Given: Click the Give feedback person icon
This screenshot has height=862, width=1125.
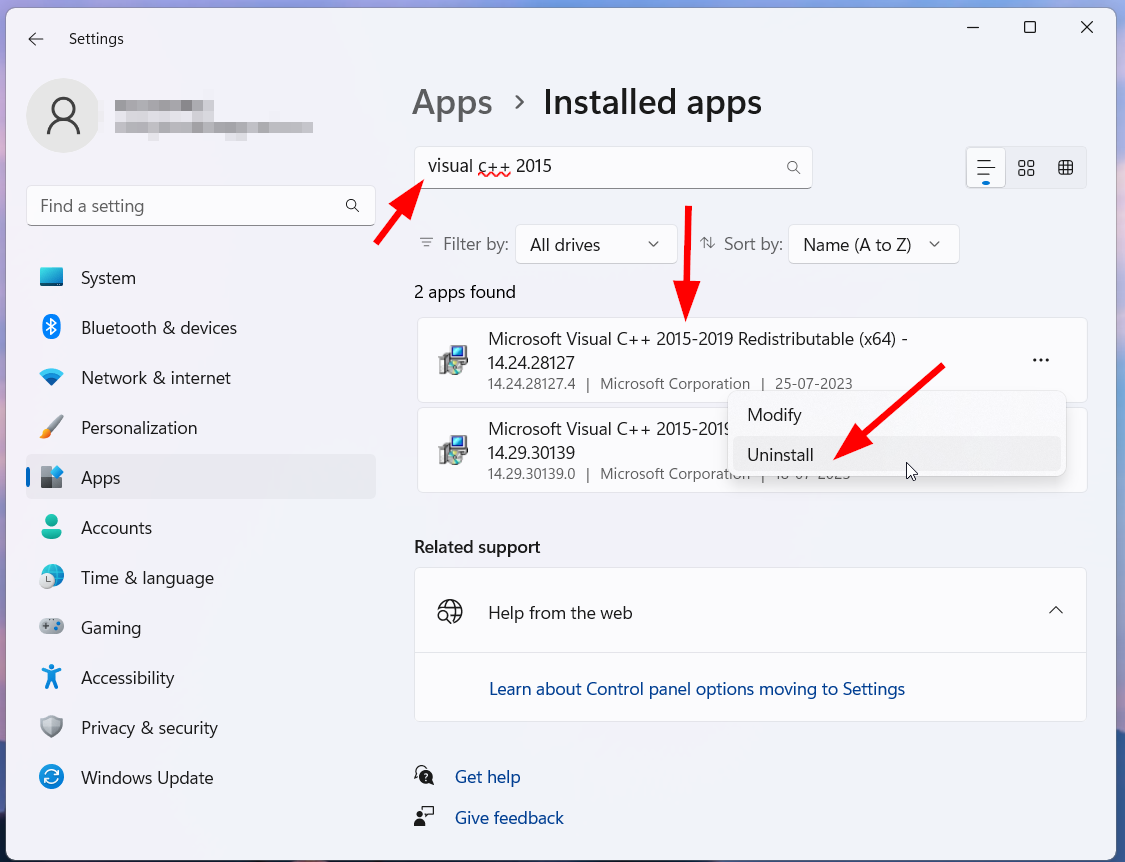Looking at the screenshot, I should [x=424, y=816].
